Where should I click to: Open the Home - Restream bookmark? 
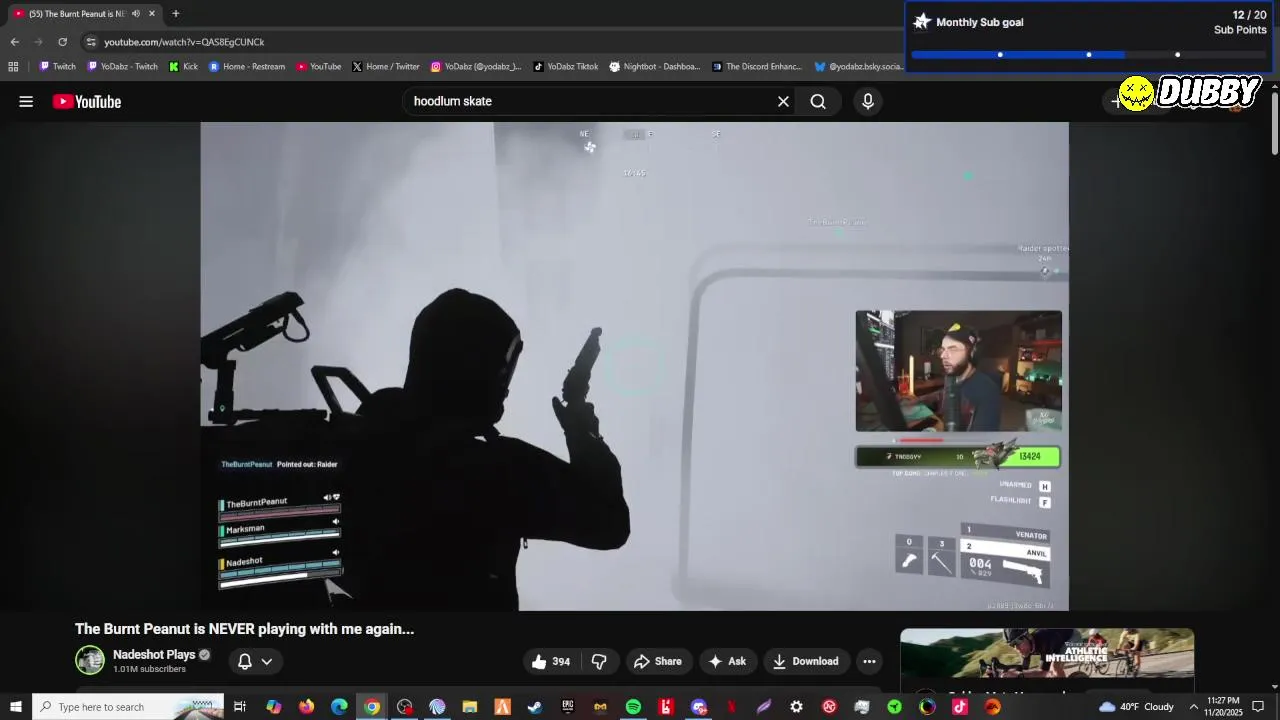click(x=246, y=67)
